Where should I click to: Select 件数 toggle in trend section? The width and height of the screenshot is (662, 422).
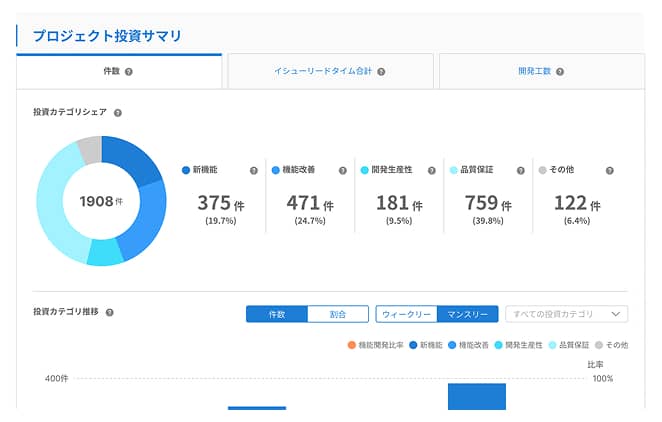(x=277, y=314)
